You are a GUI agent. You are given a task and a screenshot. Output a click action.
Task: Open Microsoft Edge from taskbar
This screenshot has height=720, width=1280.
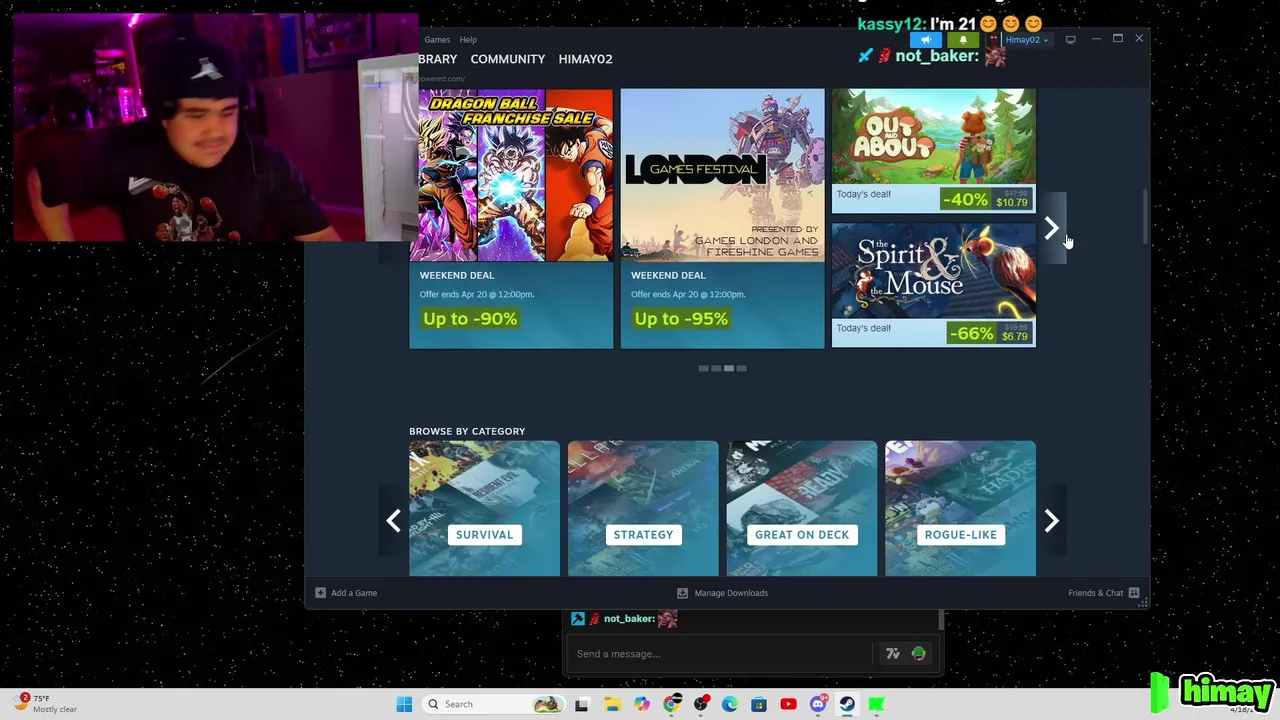pos(730,704)
